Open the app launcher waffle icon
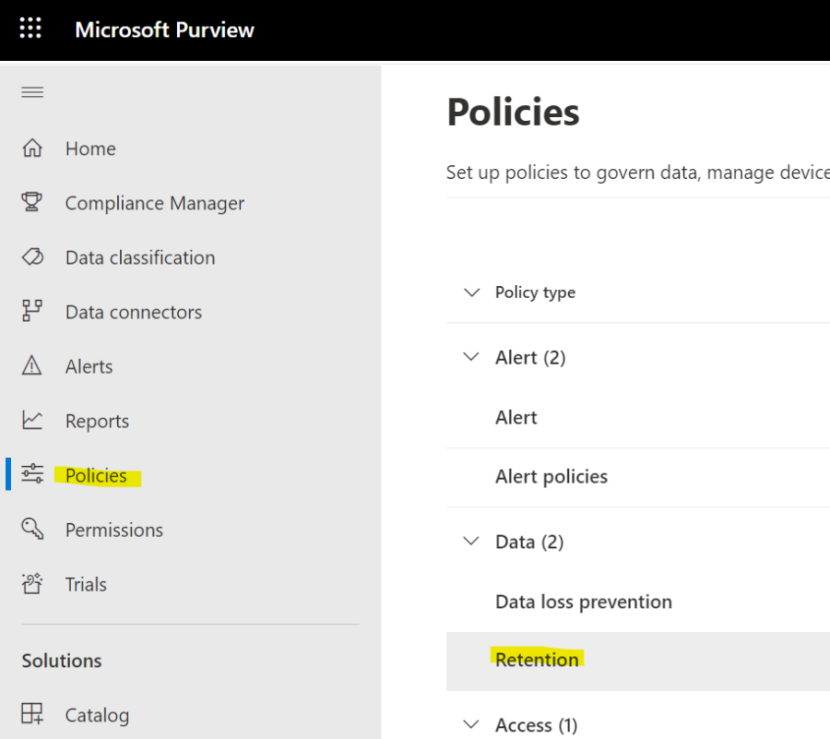The image size is (830, 739). tap(30, 28)
